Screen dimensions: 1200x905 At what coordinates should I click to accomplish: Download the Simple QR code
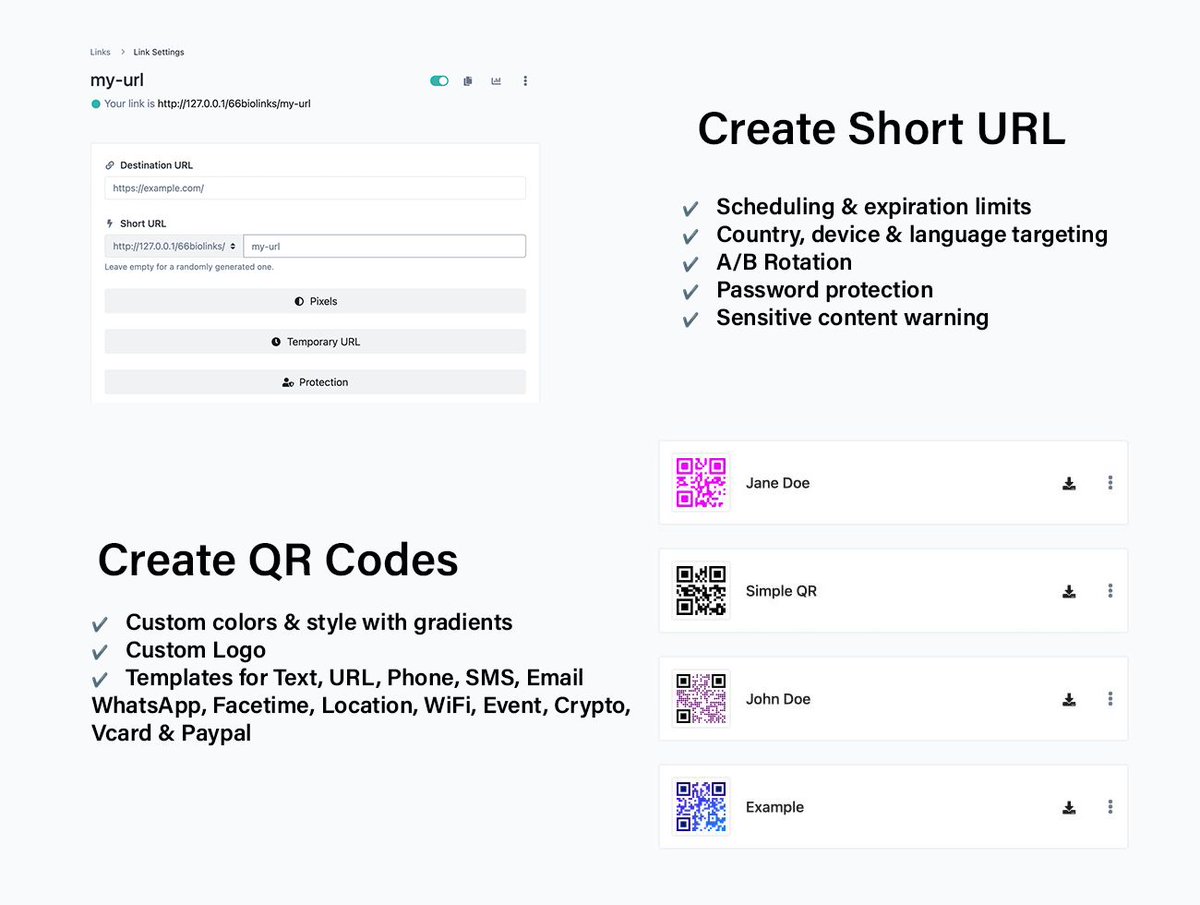[x=1069, y=592]
